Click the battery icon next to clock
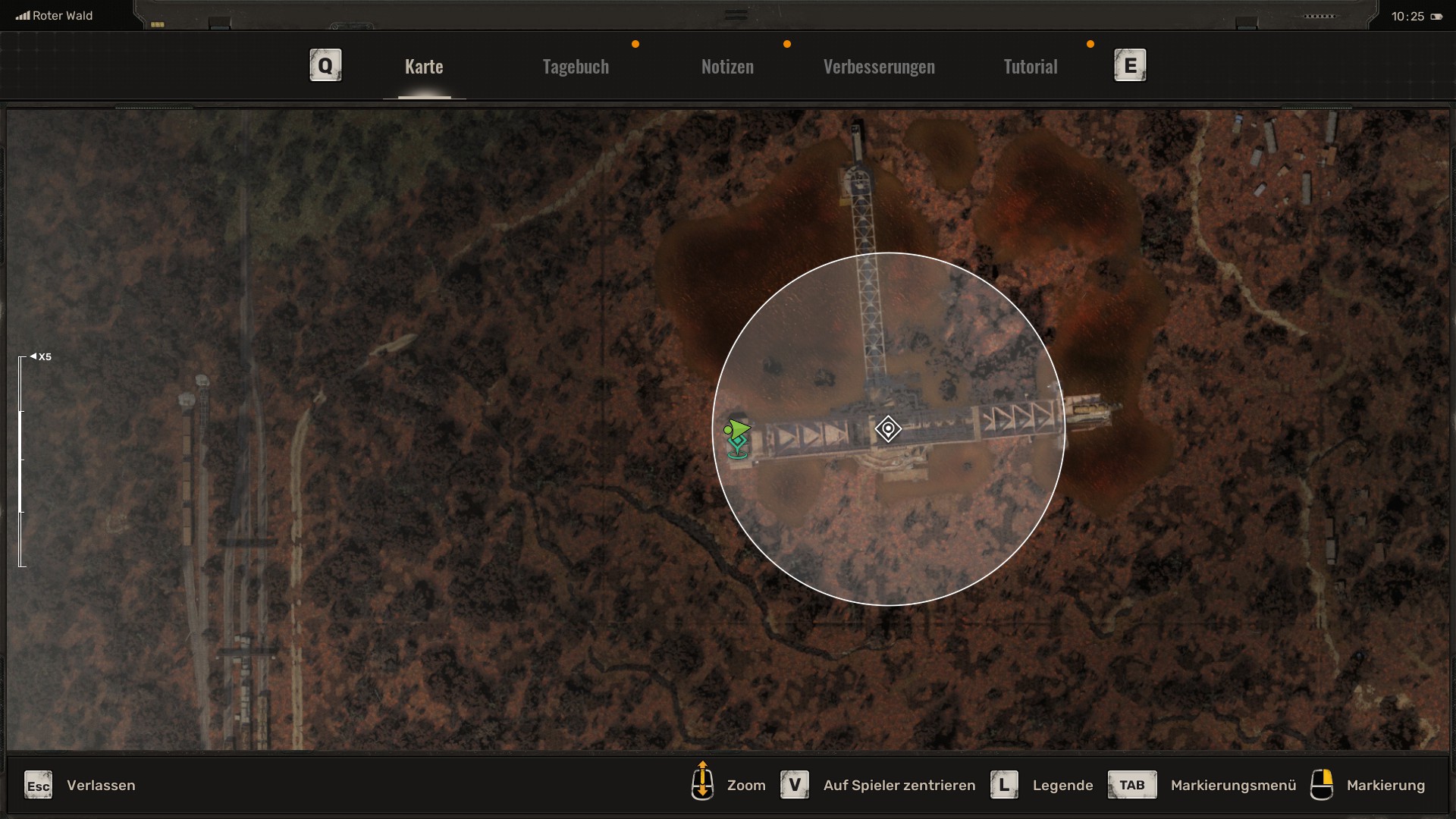The image size is (1456, 819). (x=1436, y=17)
